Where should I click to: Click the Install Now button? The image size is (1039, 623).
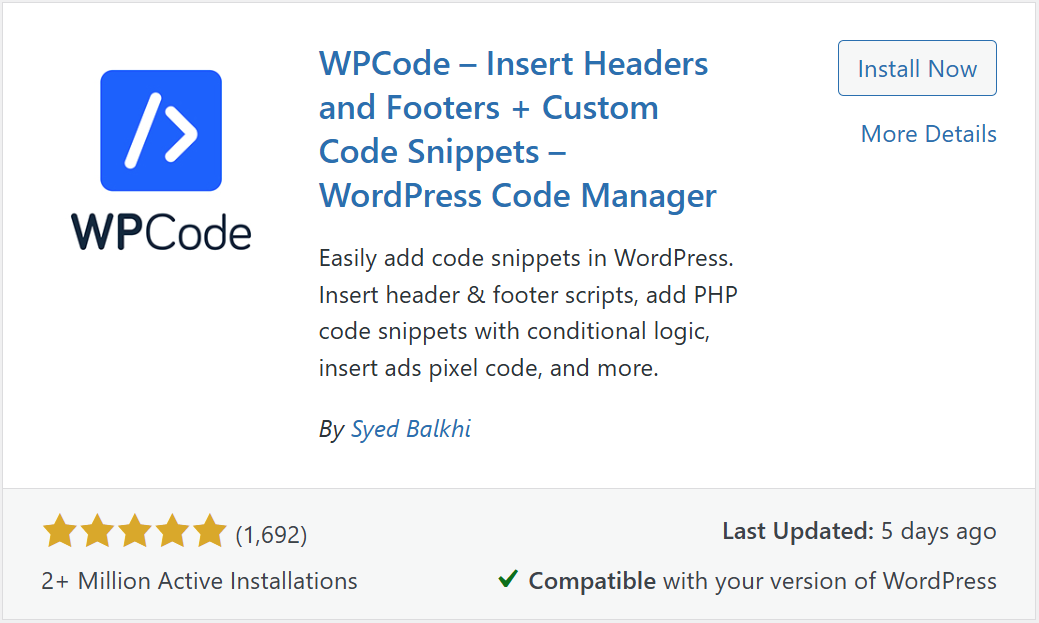(917, 68)
